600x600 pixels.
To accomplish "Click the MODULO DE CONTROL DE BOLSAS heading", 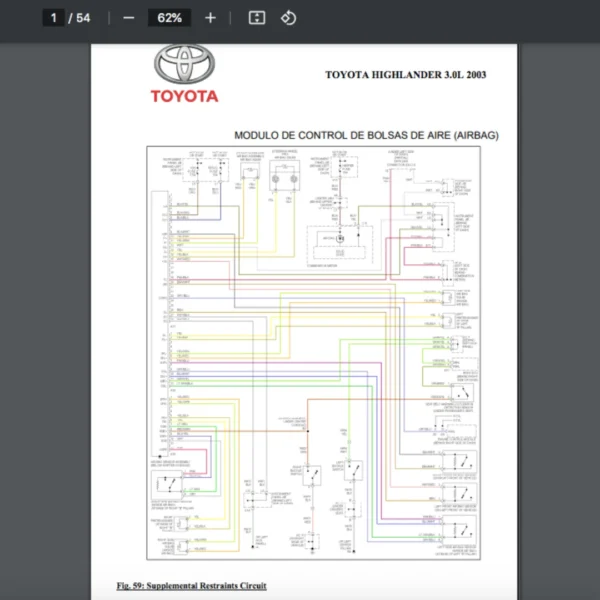I will (x=365, y=135).
